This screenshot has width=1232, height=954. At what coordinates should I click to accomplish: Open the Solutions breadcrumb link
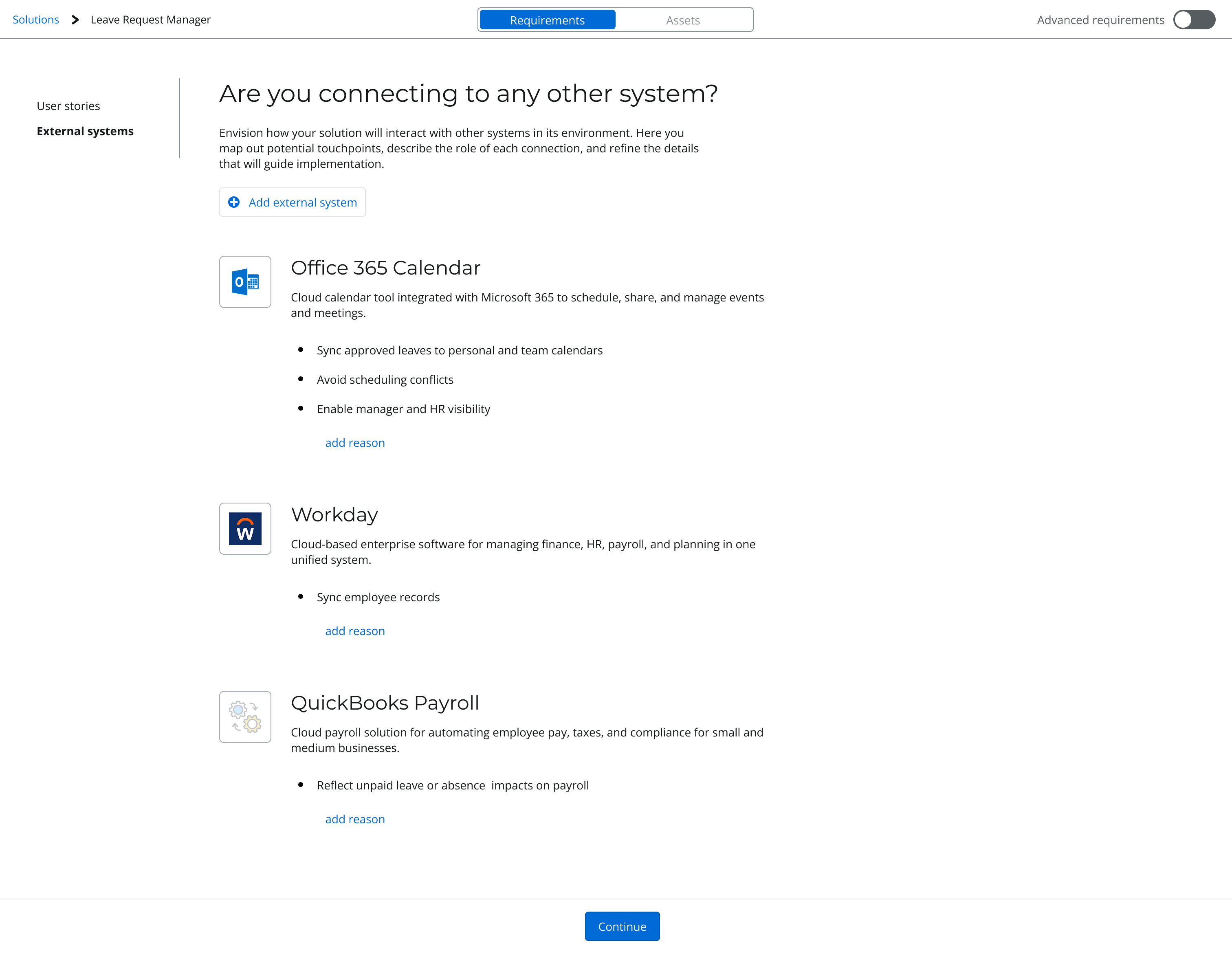[x=35, y=20]
